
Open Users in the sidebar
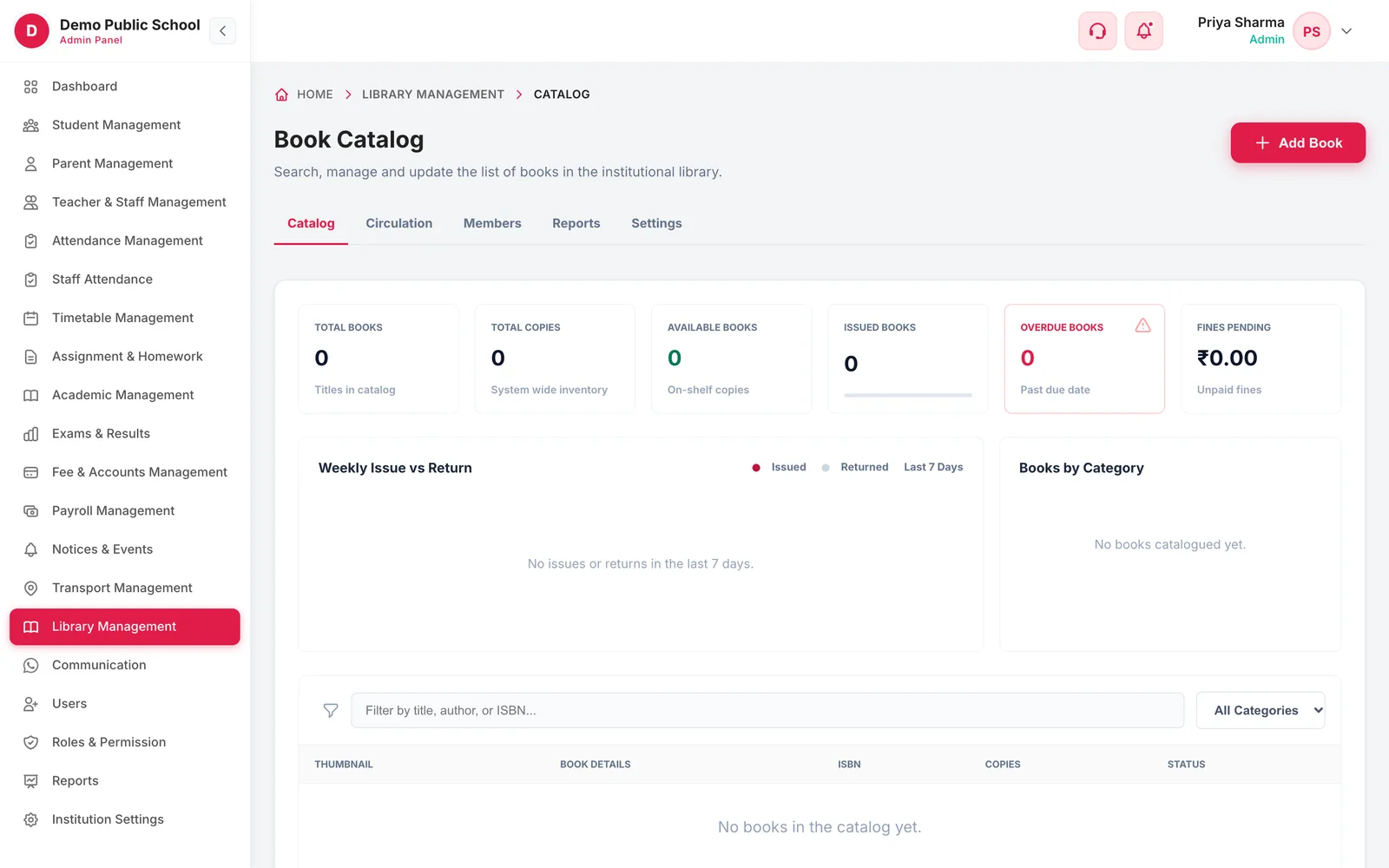click(125, 704)
